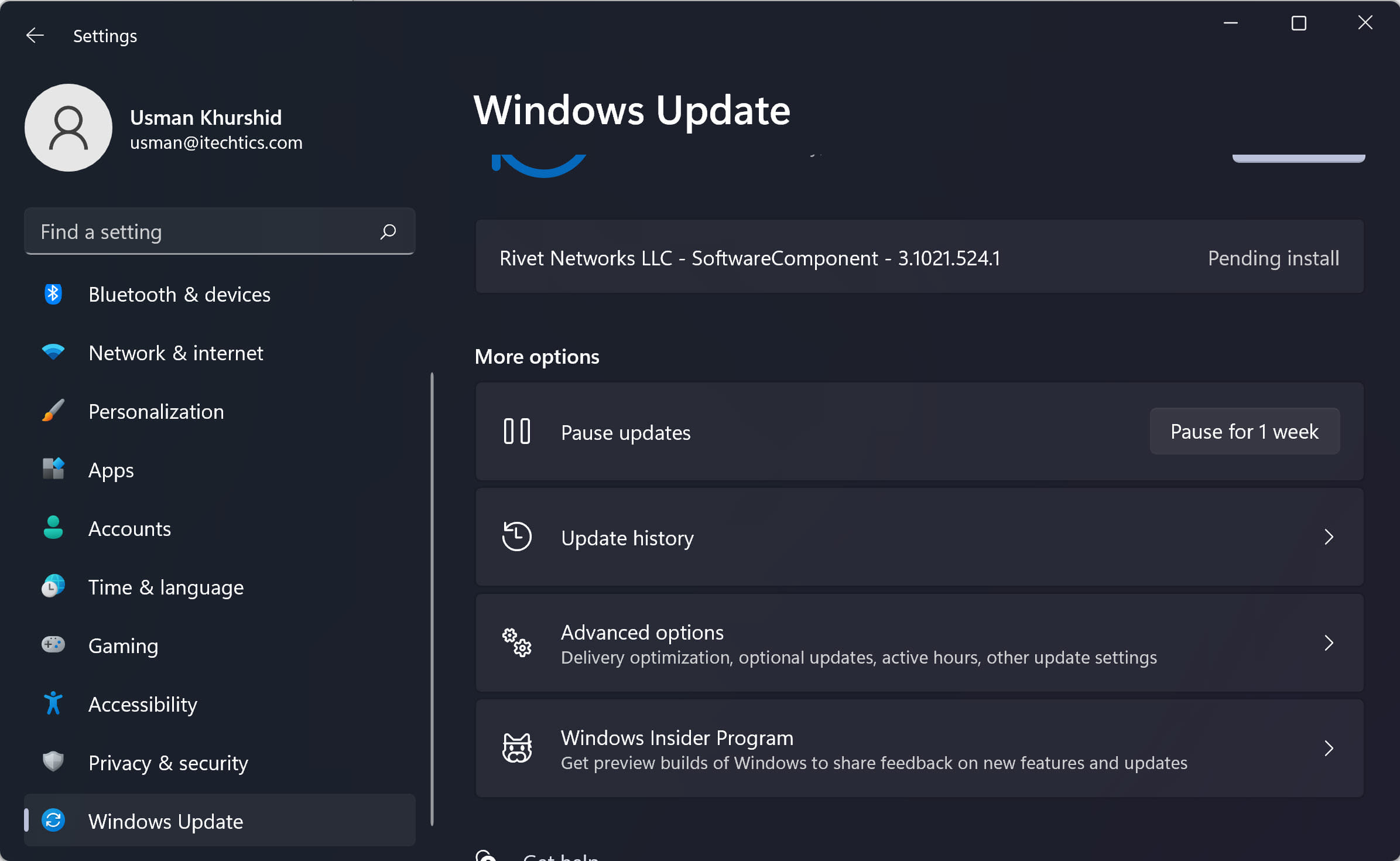The image size is (1400, 861).
Task: Open Update history
Action: (919, 537)
